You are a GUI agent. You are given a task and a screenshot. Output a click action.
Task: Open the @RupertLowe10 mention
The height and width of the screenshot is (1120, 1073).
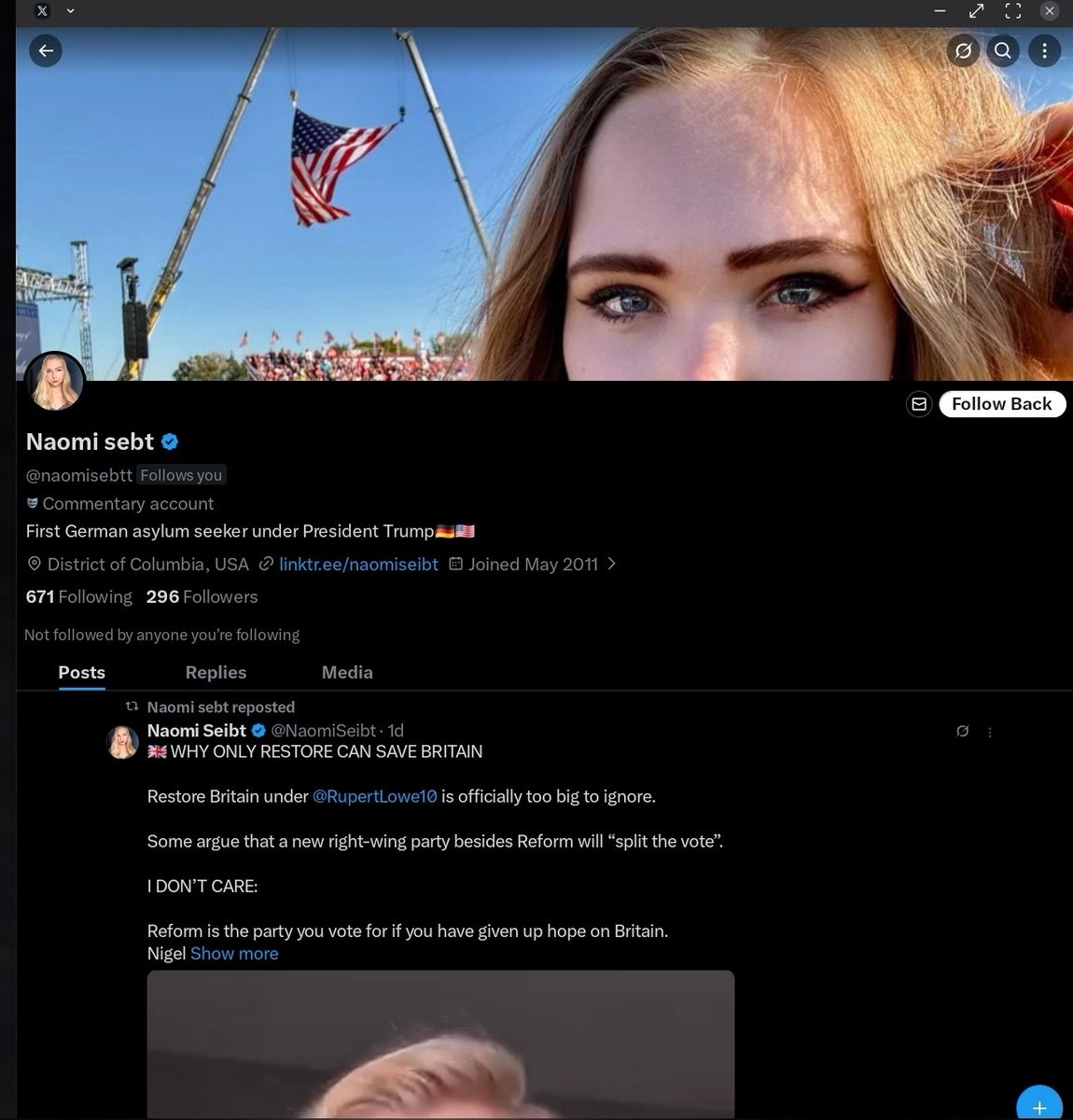click(x=374, y=796)
